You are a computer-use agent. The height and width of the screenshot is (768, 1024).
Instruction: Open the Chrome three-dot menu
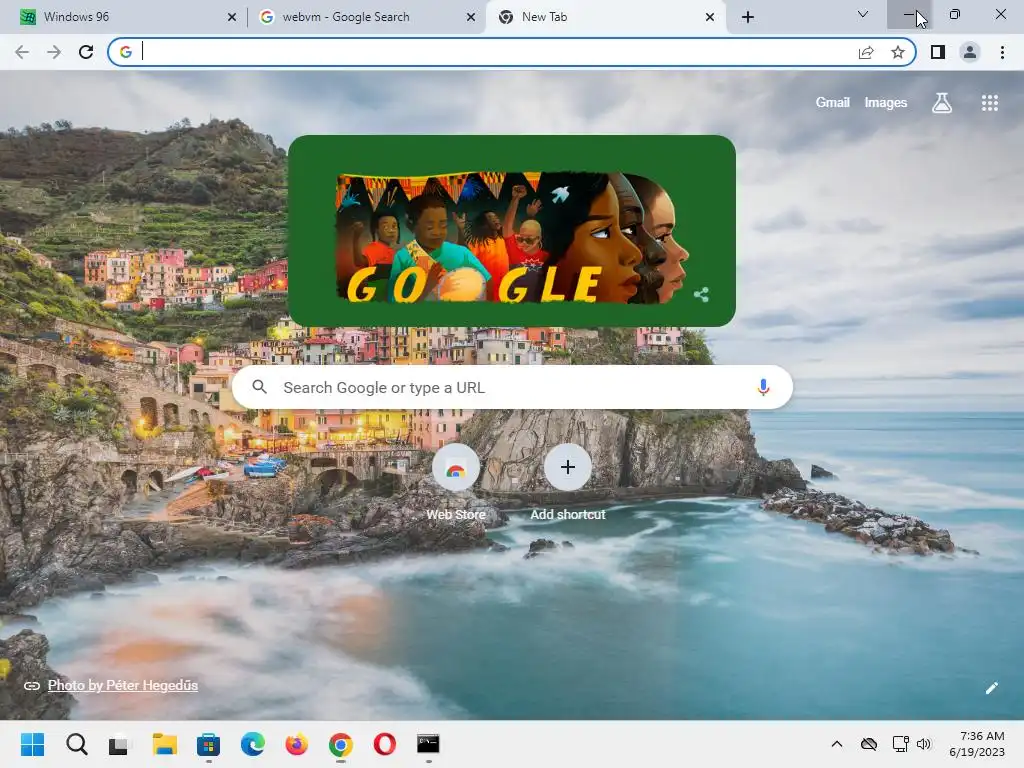1002,52
